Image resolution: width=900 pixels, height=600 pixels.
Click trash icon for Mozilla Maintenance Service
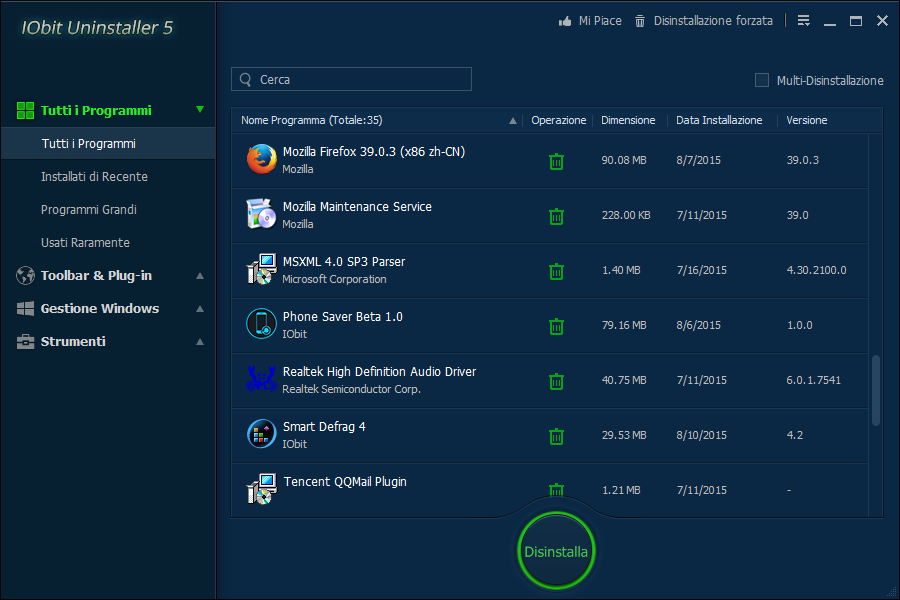(557, 216)
